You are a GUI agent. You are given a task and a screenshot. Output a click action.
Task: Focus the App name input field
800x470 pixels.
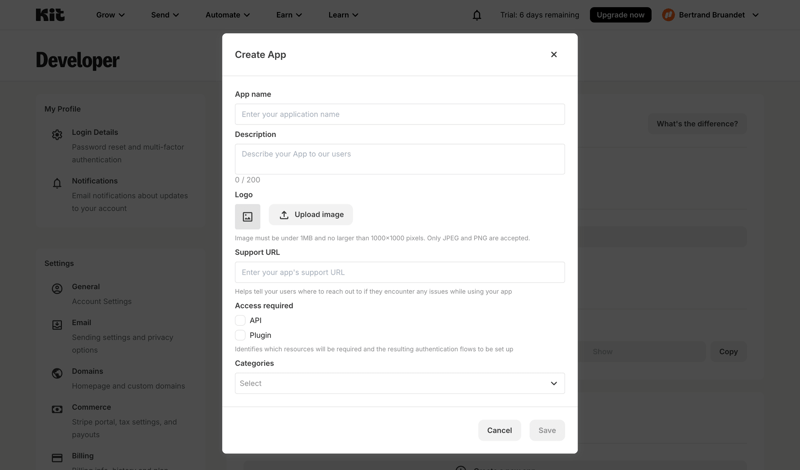[399, 114]
